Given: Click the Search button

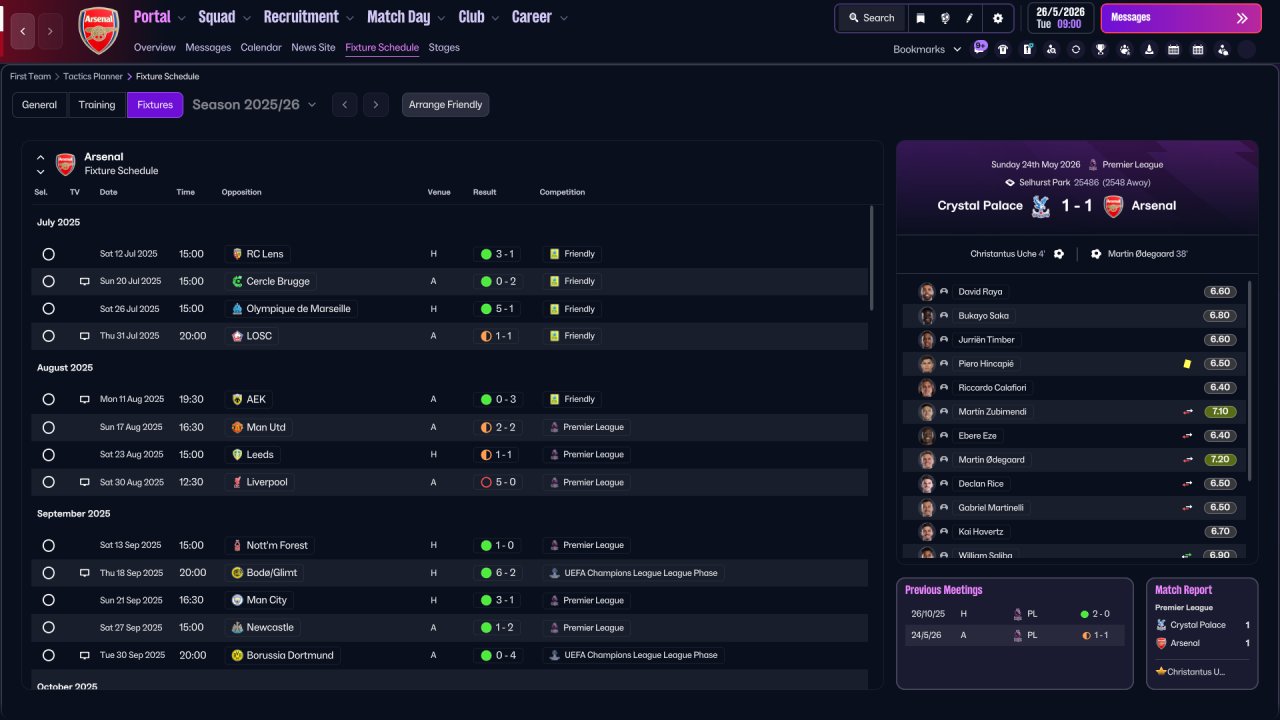Looking at the screenshot, I should [x=871, y=18].
